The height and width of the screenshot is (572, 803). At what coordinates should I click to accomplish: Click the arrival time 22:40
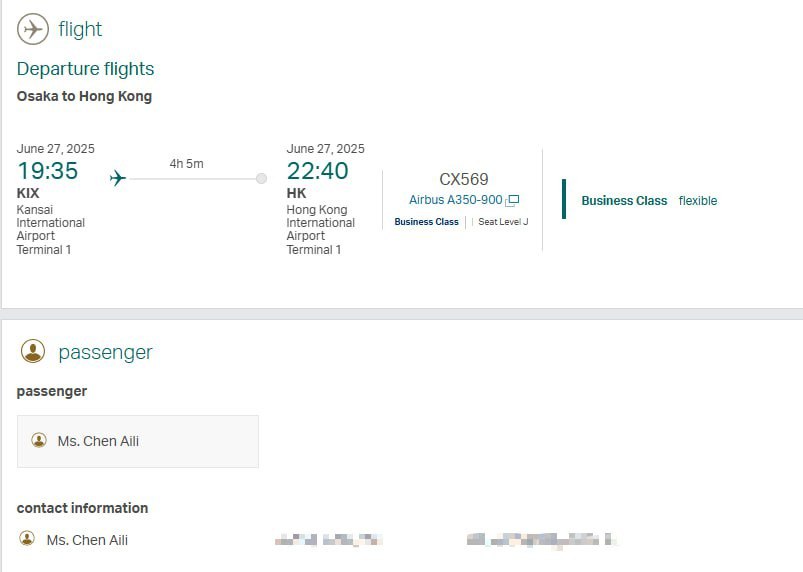(x=318, y=171)
